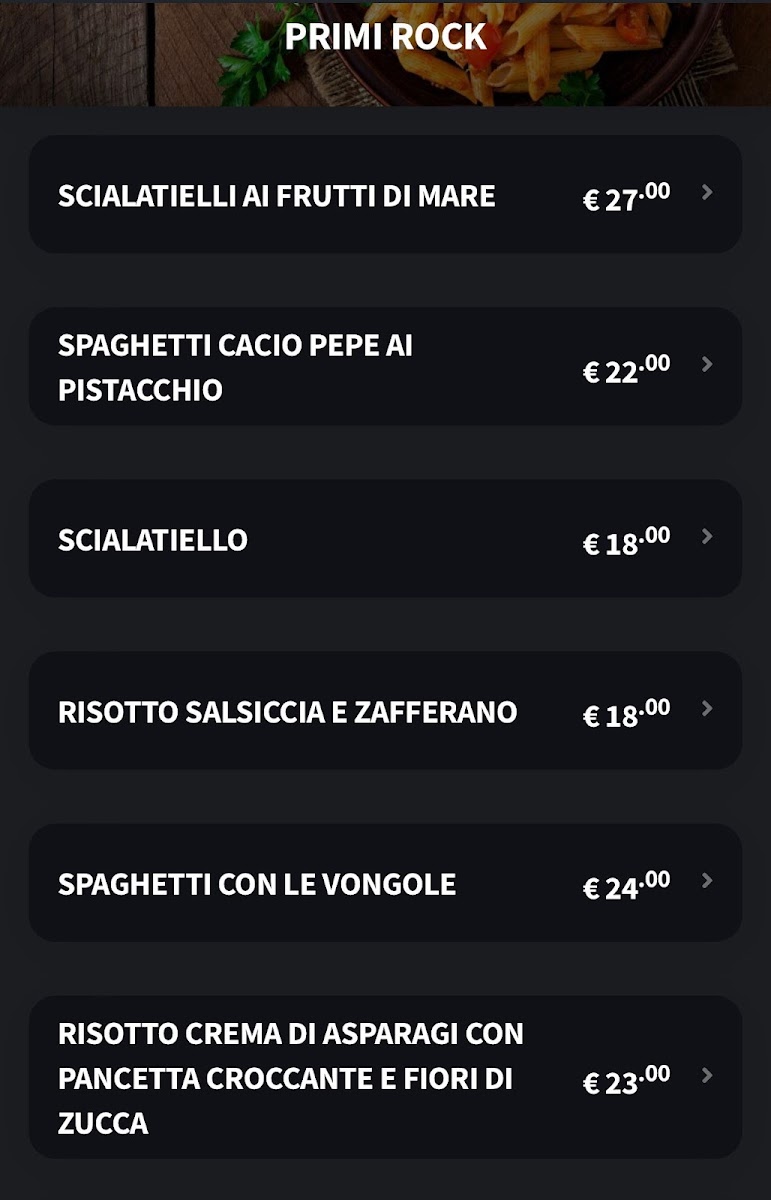The width and height of the screenshot is (771, 1200).
Task: View the Spaghetti con le Vongole dish name
Action: (257, 884)
